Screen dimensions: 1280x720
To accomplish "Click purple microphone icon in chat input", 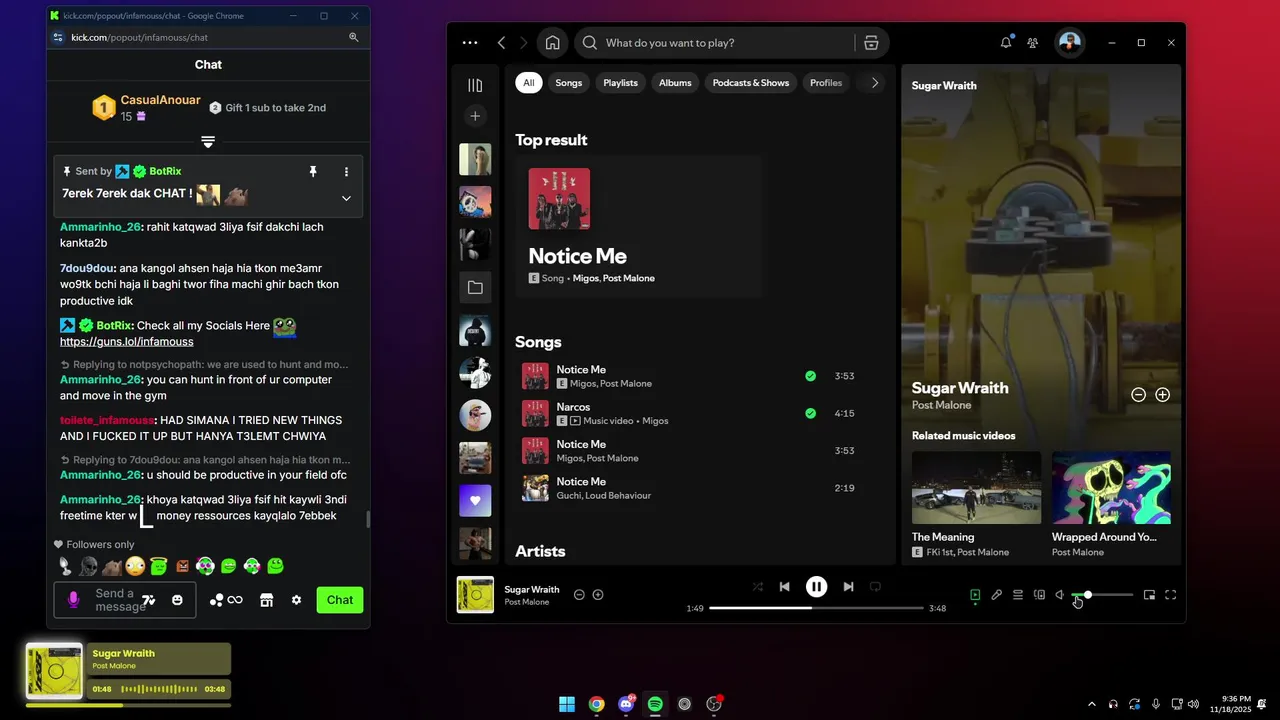I will click(73, 600).
